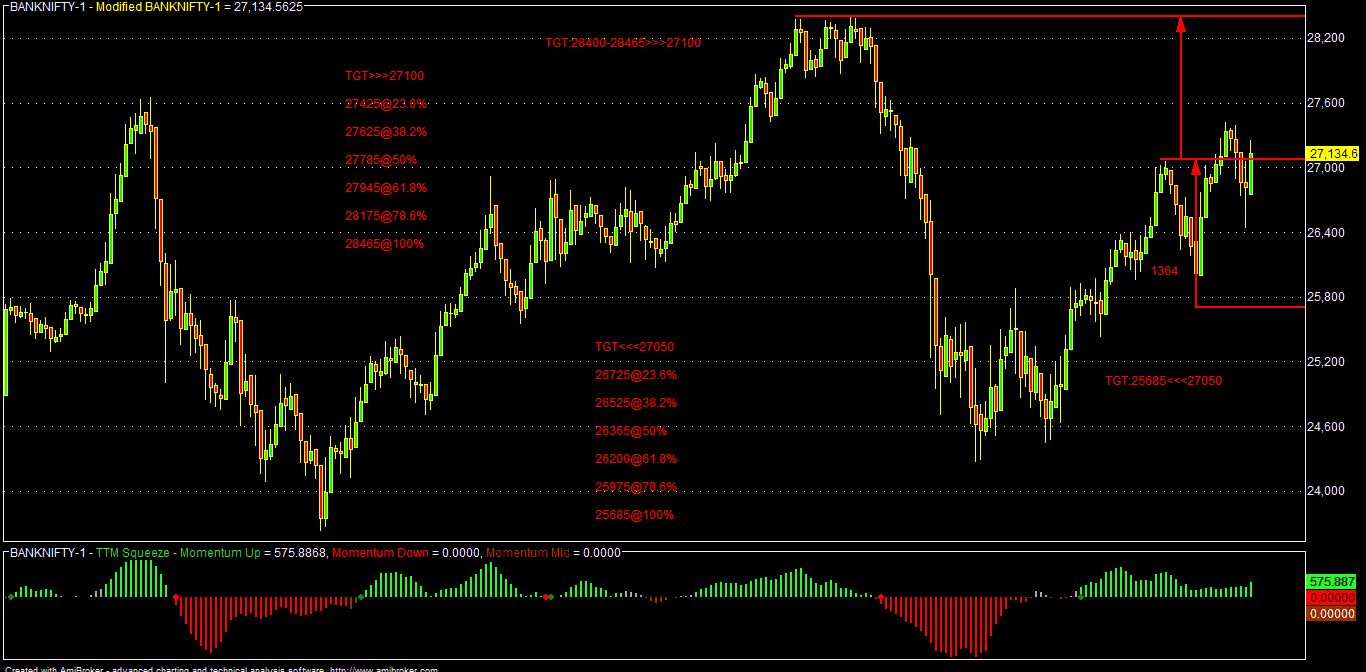Click the '25685@100%' level text
This screenshot has width=1366, height=672.
coord(634,515)
